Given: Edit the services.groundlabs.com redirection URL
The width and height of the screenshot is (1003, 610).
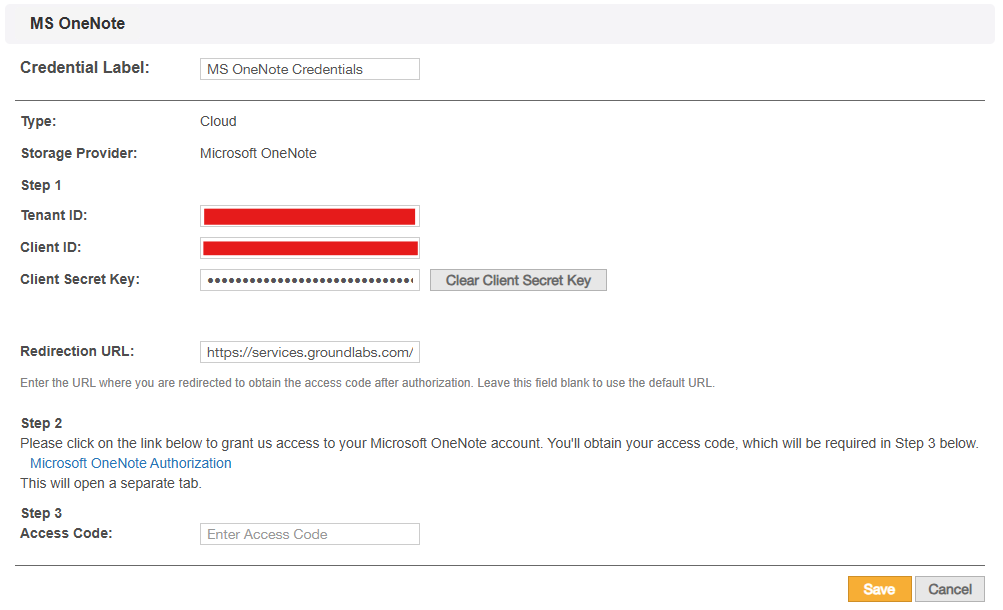Looking at the screenshot, I should (309, 351).
